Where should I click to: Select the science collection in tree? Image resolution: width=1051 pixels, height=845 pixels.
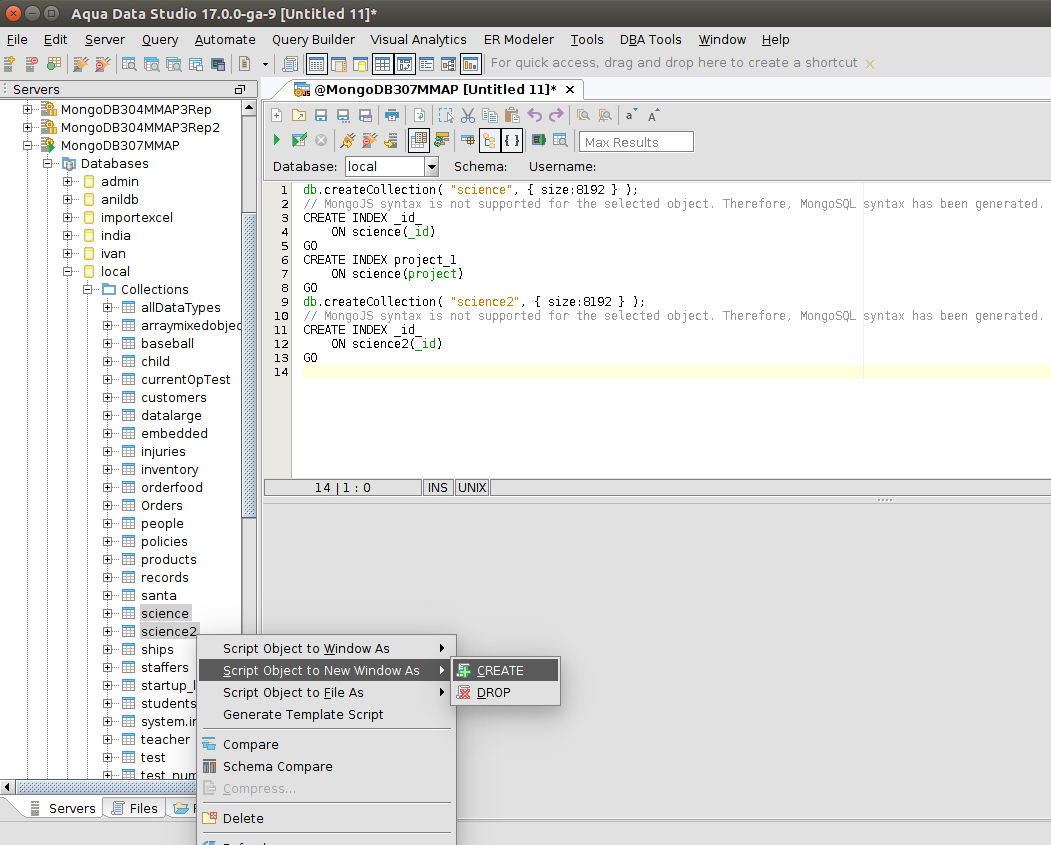click(x=165, y=613)
